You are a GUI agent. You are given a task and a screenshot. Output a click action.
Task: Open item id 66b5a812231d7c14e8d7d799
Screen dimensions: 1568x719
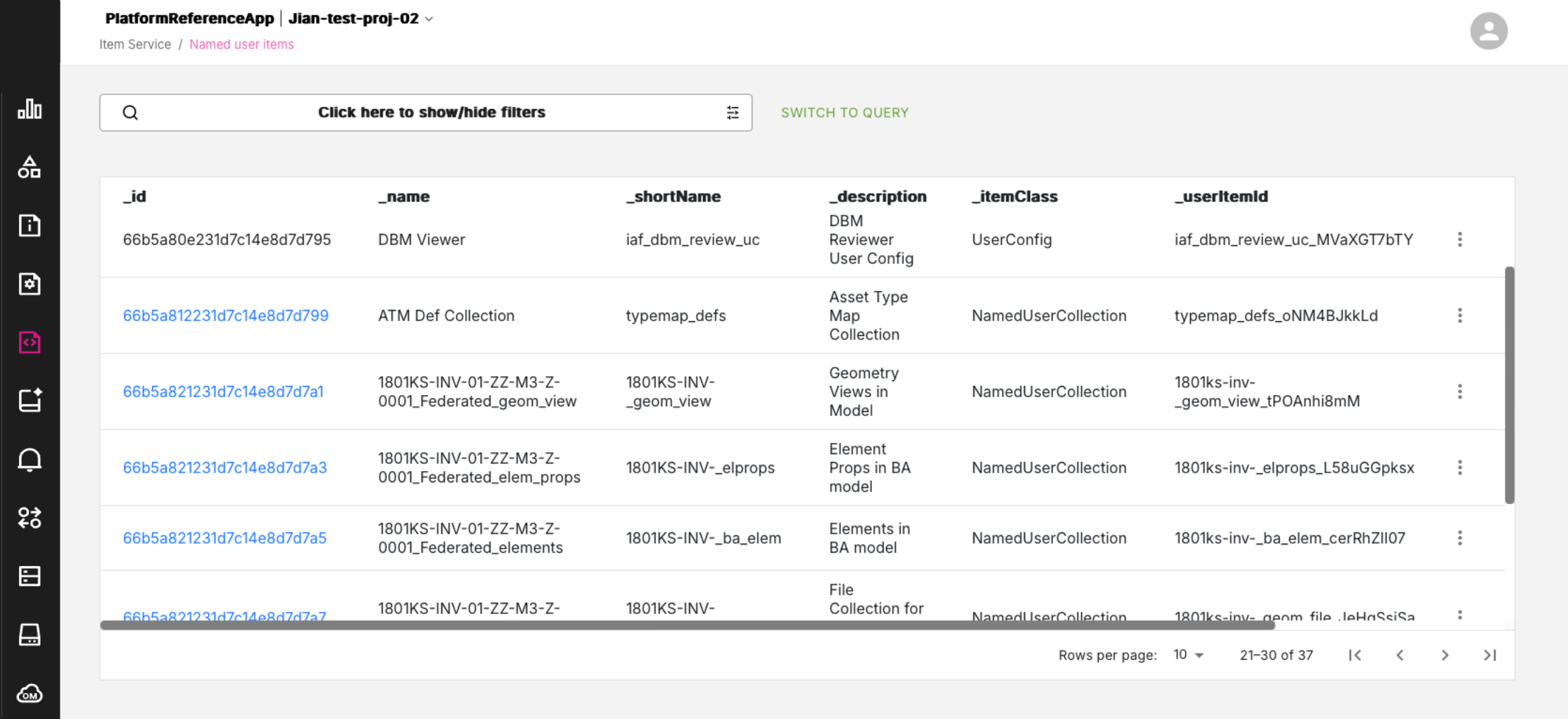point(226,315)
